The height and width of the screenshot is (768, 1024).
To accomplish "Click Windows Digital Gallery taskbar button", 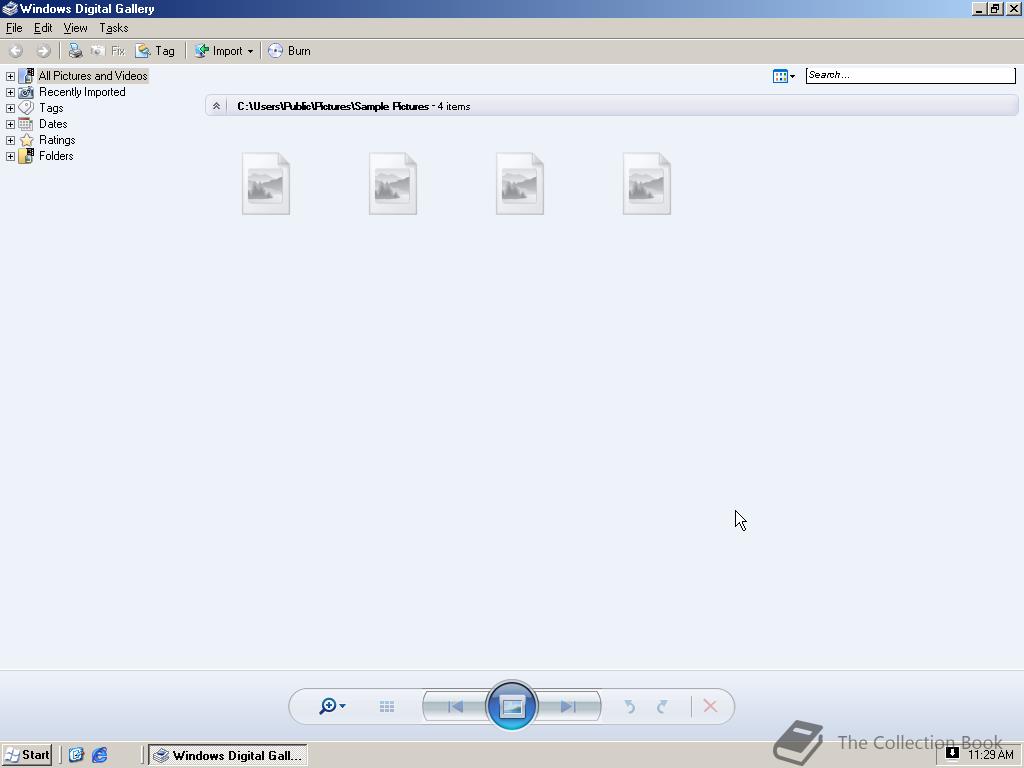I will [x=228, y=756].
